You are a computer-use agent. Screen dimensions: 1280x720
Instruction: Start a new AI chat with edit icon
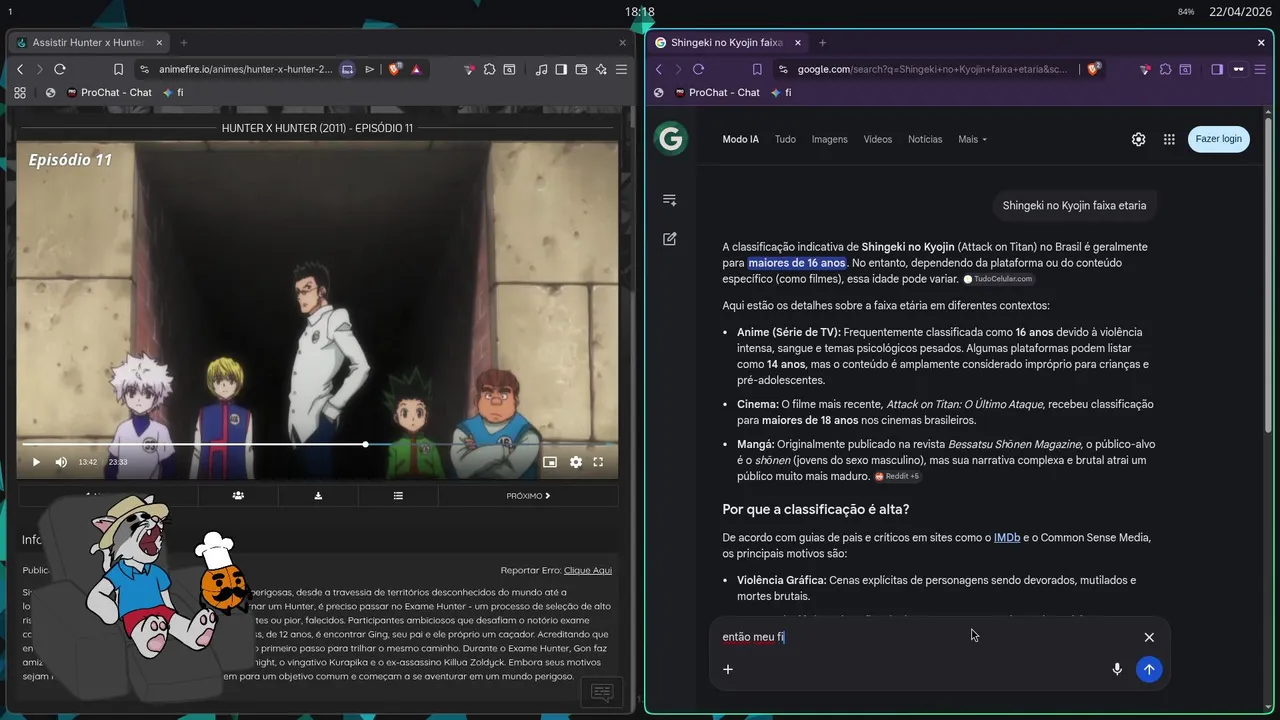tap(670, 239)
